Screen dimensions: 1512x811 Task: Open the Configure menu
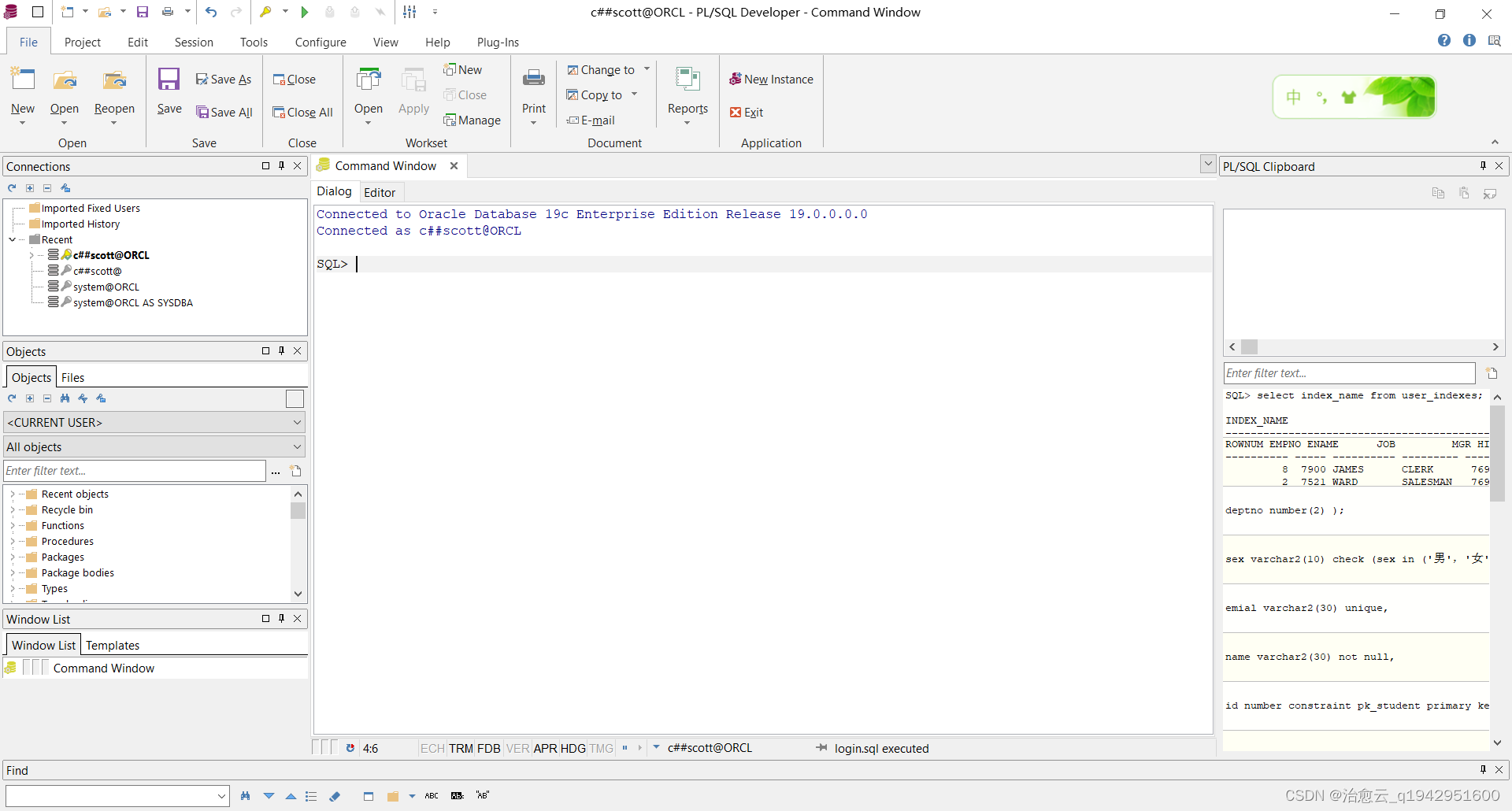pos(321,42)
